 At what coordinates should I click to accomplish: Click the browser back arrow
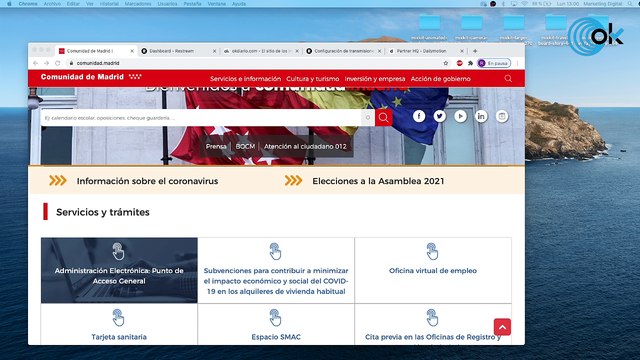click(x=36, y=63)
